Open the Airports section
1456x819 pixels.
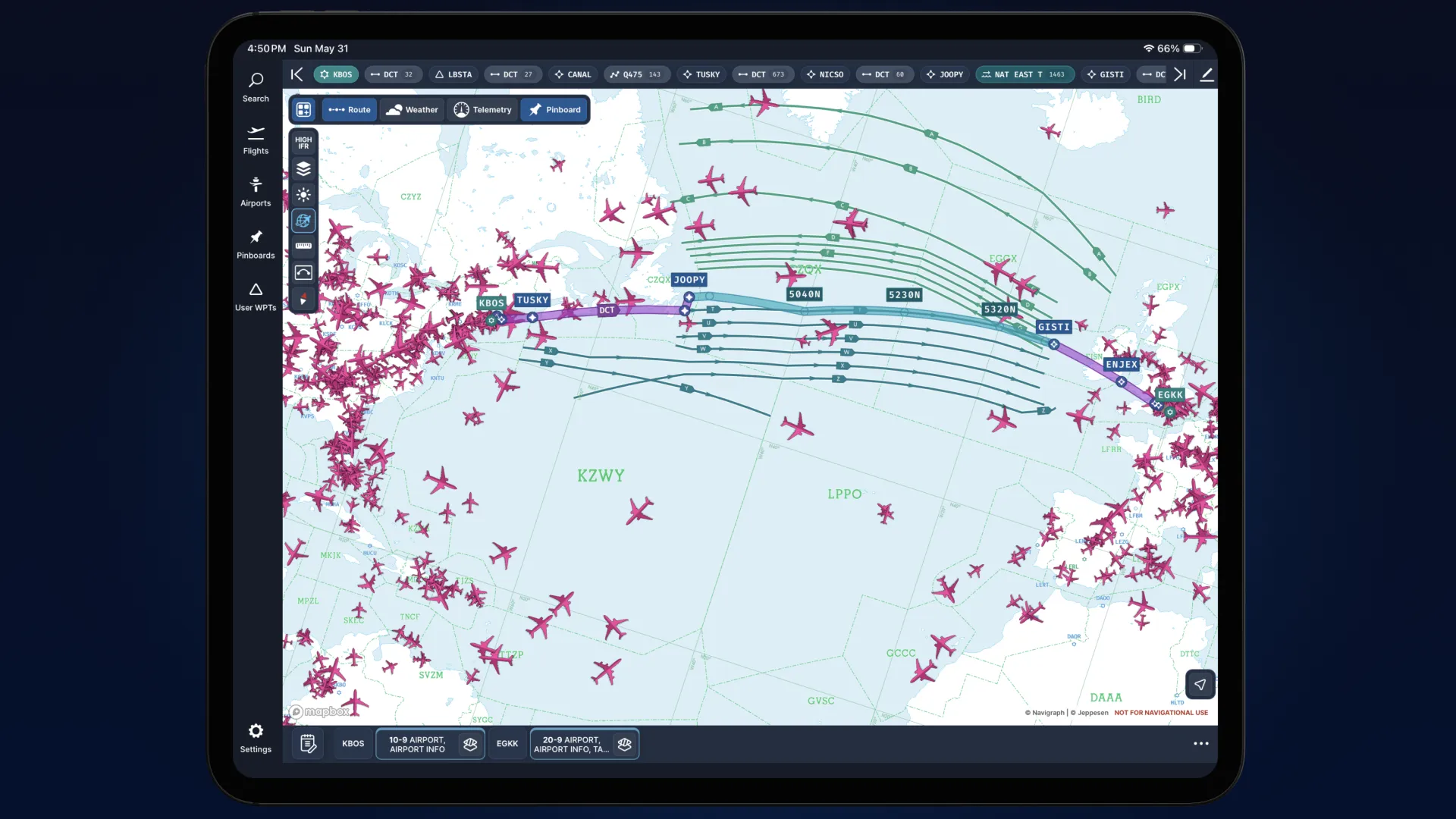pyautogui.click(x=256, y=192)
